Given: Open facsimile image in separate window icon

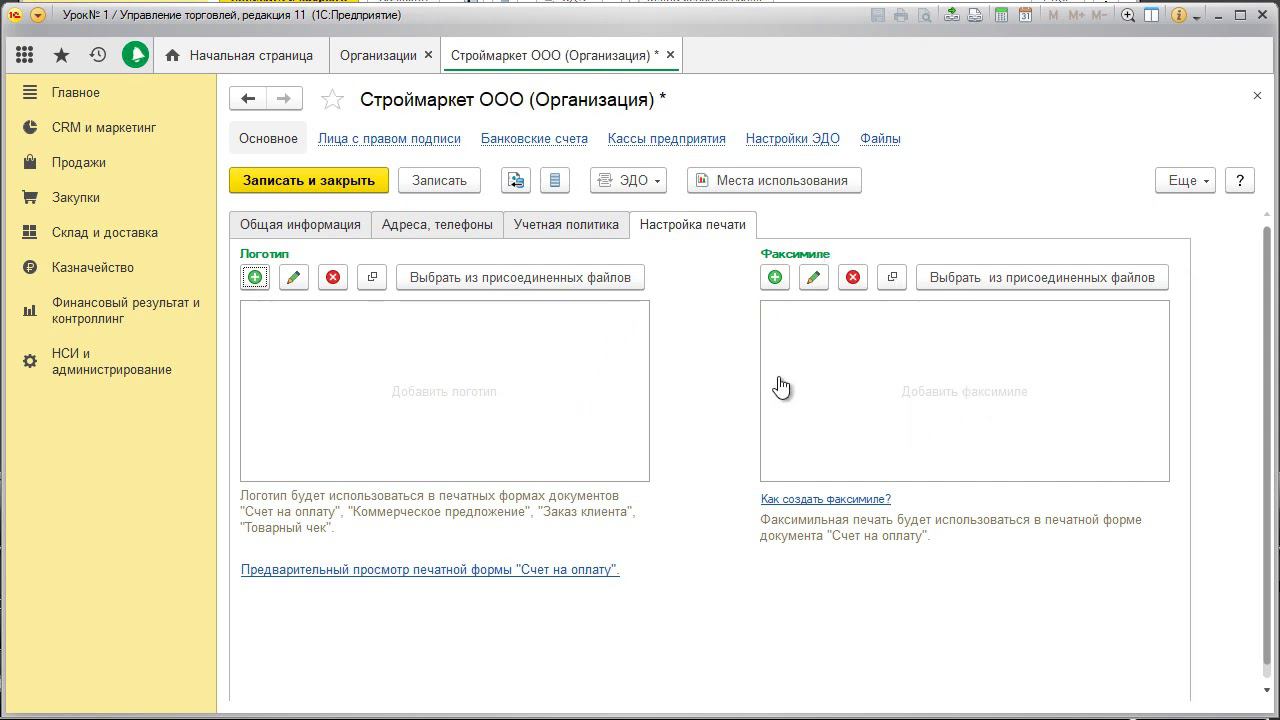Looking at the screenshot, I should (x=892, y=277).
